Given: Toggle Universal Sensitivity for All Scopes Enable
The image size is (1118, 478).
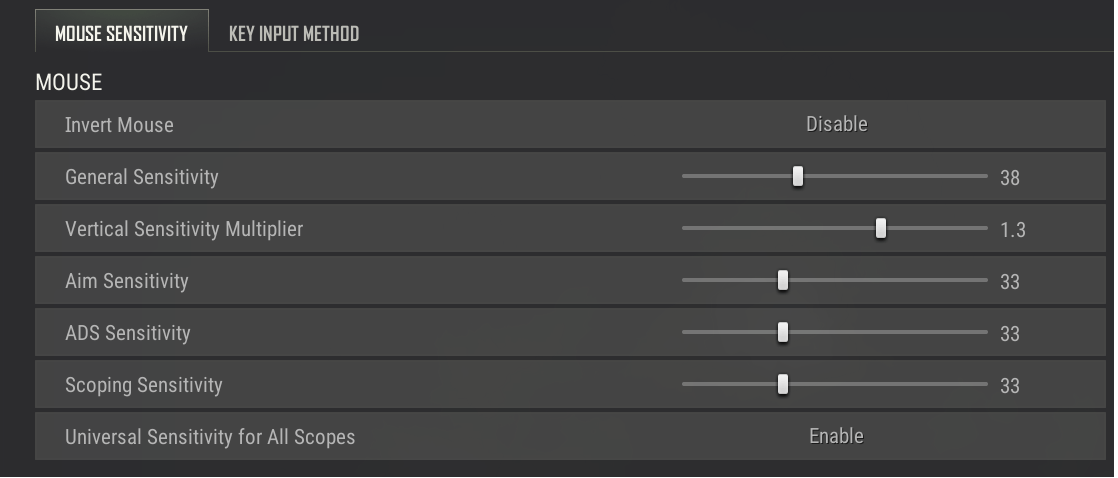Looking at the screenshot, I should [x=836, y=437].
